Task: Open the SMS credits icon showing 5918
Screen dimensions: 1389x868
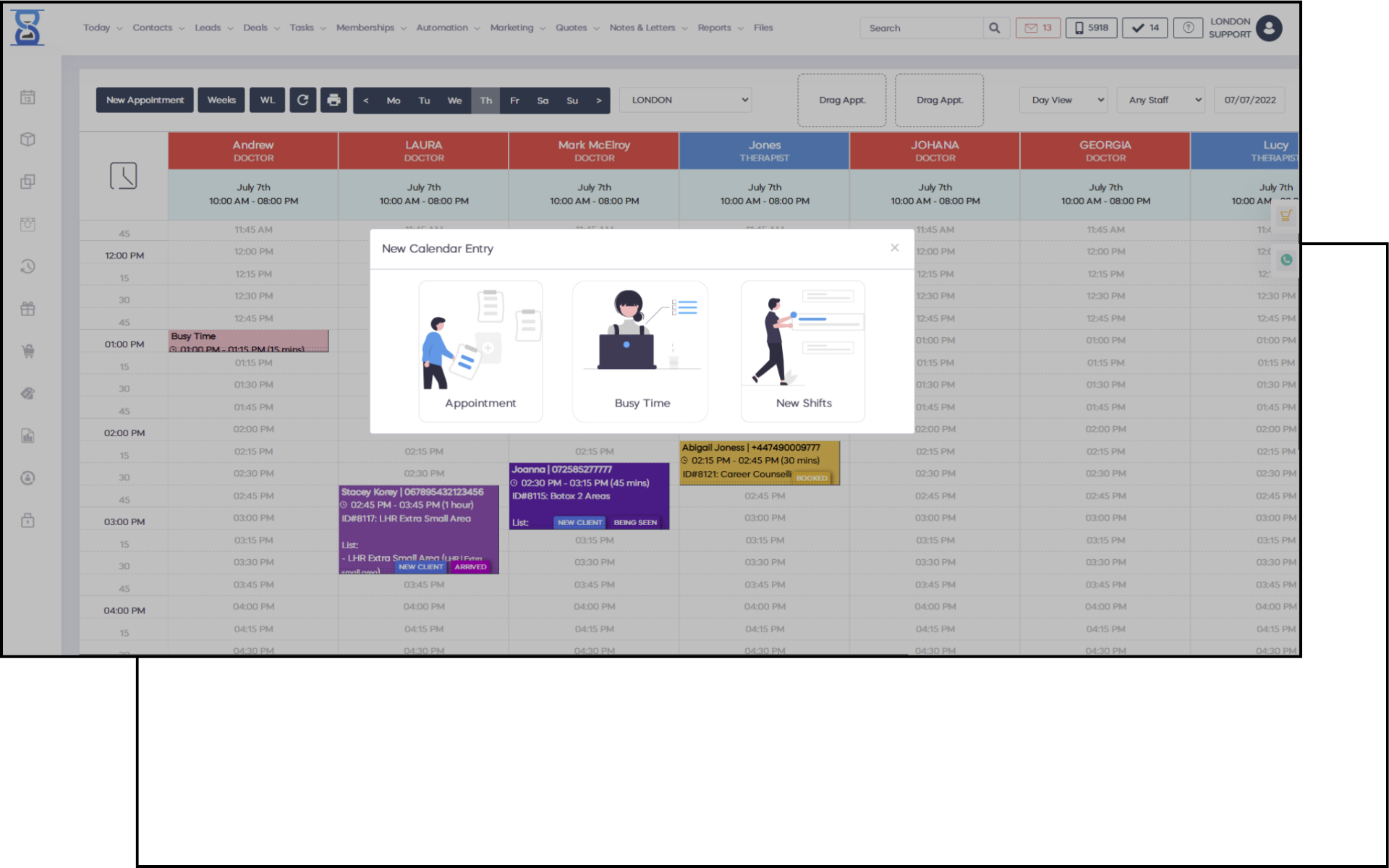Action: point(1091,28)
